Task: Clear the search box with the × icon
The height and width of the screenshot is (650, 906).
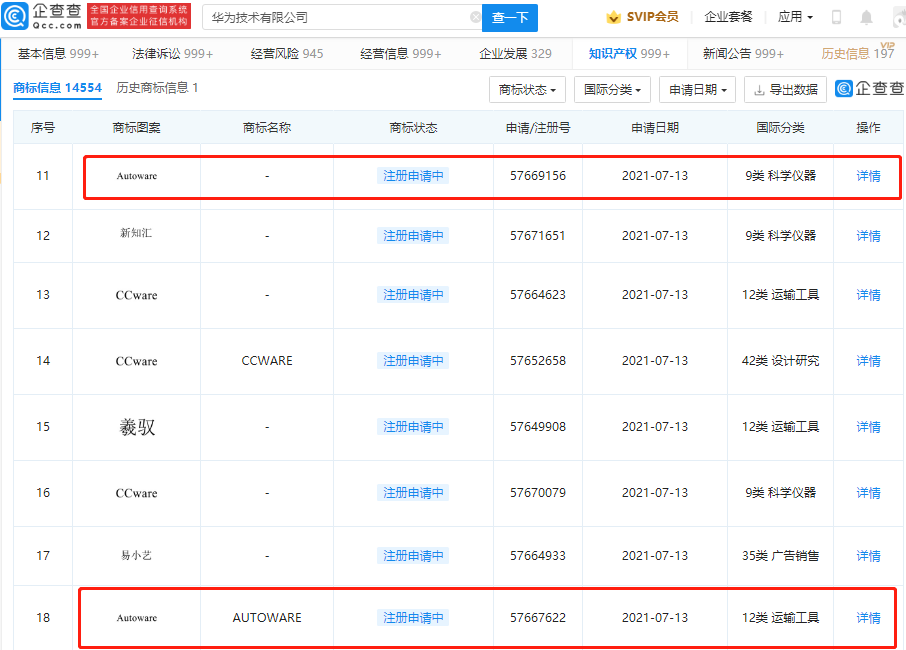Action: pyautogui.click(x=477, y=17)
